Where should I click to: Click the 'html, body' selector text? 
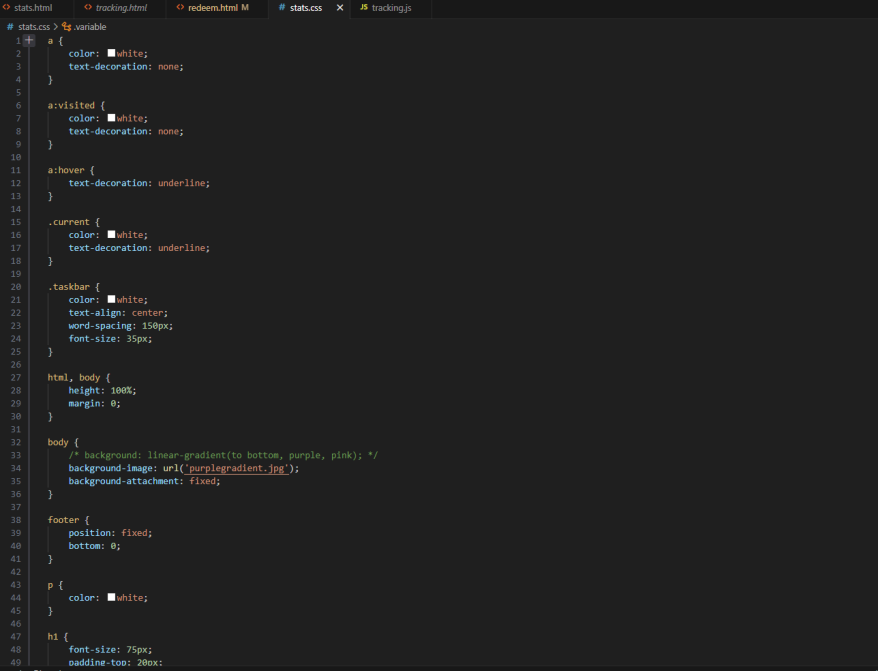(x=74, y=378)
